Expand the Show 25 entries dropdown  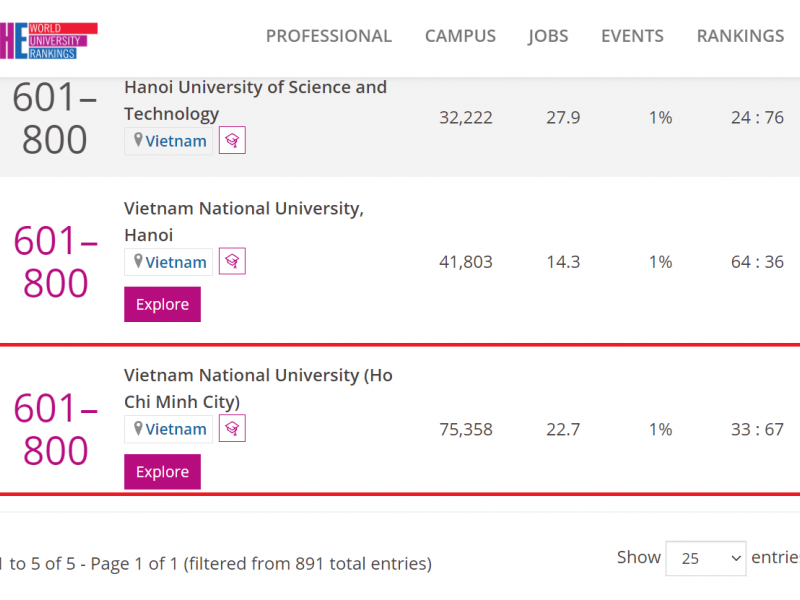pos(705,558)
